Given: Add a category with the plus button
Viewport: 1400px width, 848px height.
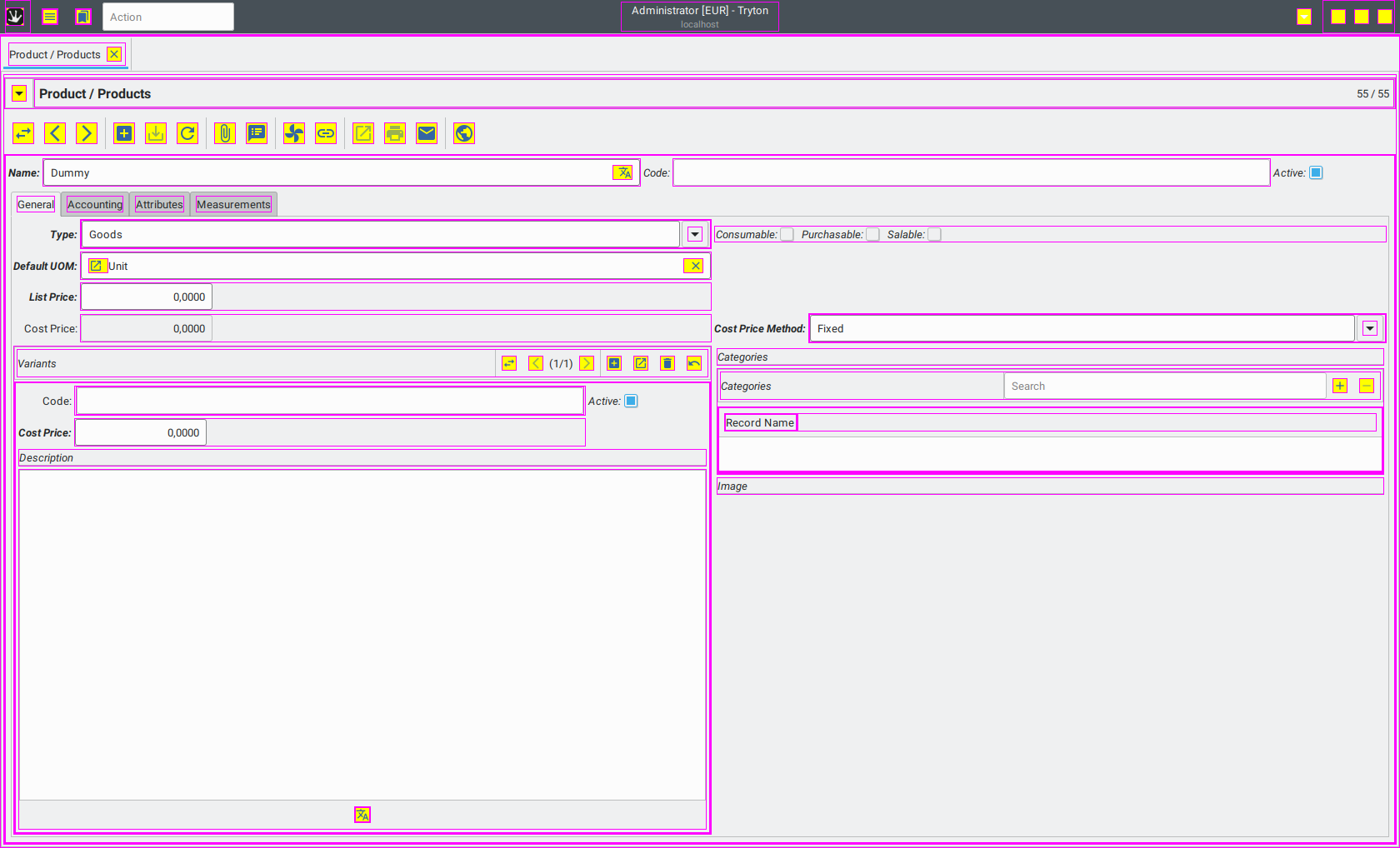Looking at the screenshot, I should [1340, 386].
